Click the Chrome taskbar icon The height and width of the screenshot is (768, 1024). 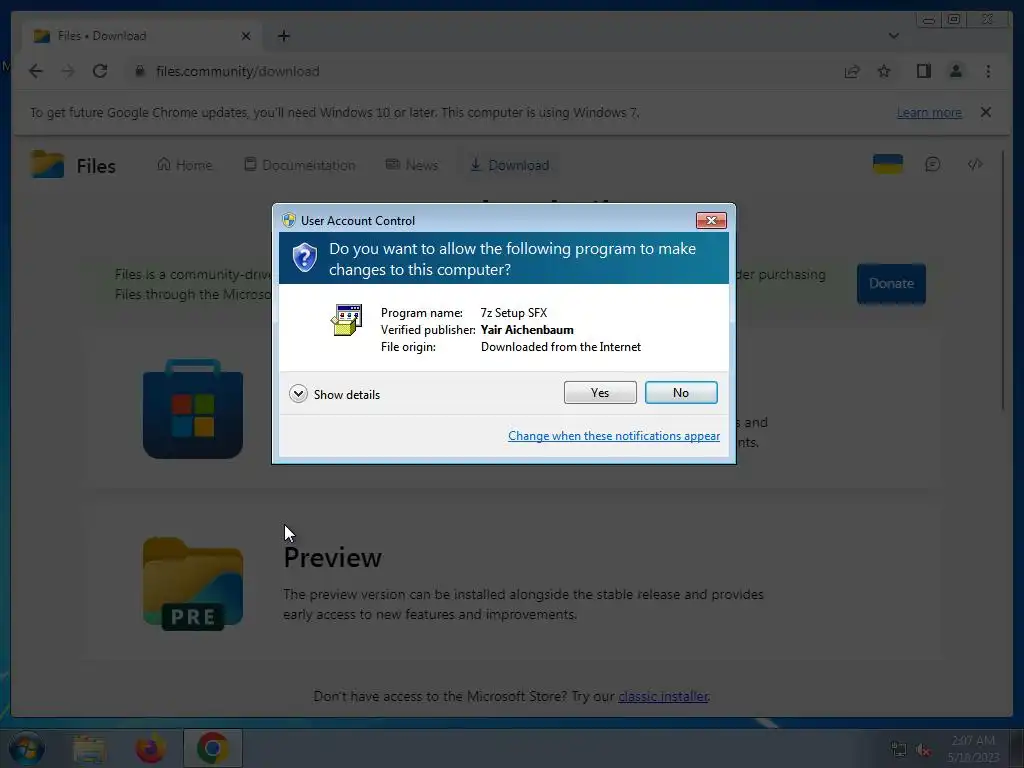click(x=212, y=748)
